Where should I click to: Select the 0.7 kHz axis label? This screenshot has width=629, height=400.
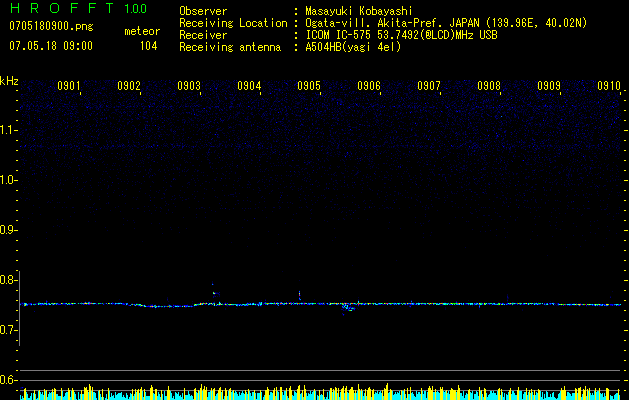click(7, 330)
